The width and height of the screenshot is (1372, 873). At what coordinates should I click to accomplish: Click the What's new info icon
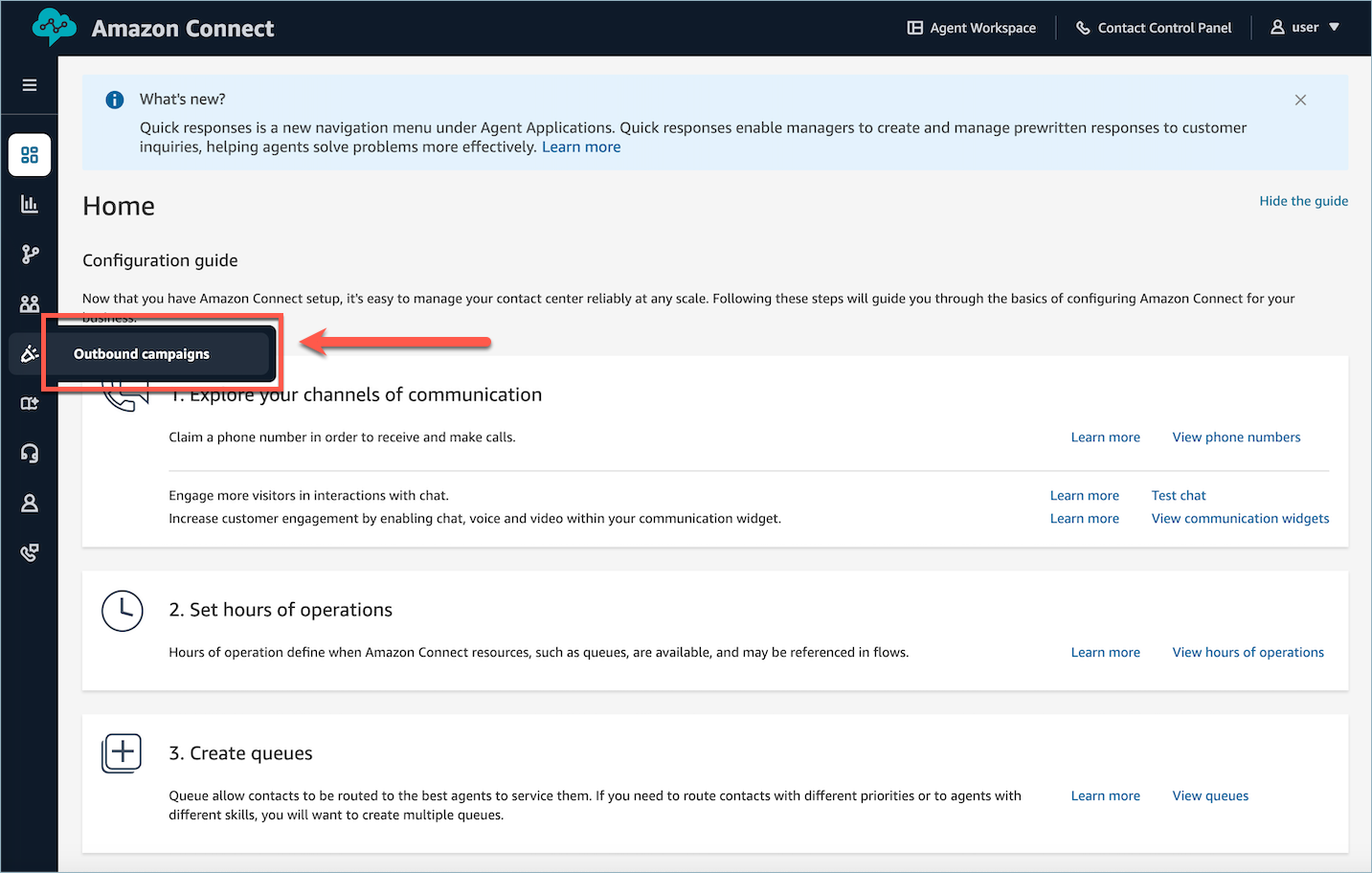(x=114, y=100)
